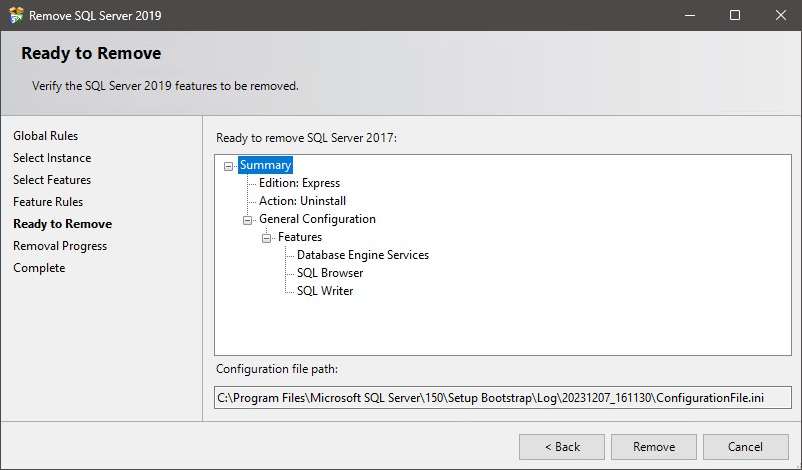Viewport: 802px width, 470px height.
Task: Close the Remove SQL Server 2019 window
Action: click(x=781, y=15)
